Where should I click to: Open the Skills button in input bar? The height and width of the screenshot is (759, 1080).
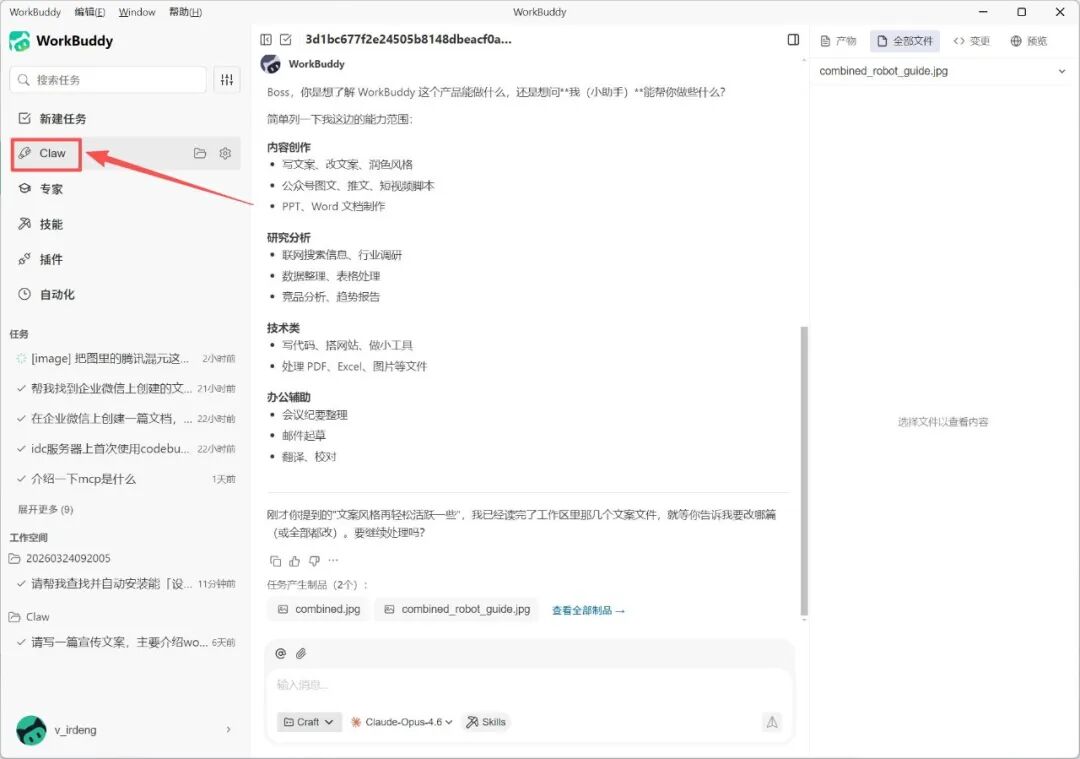click(486, 722)
